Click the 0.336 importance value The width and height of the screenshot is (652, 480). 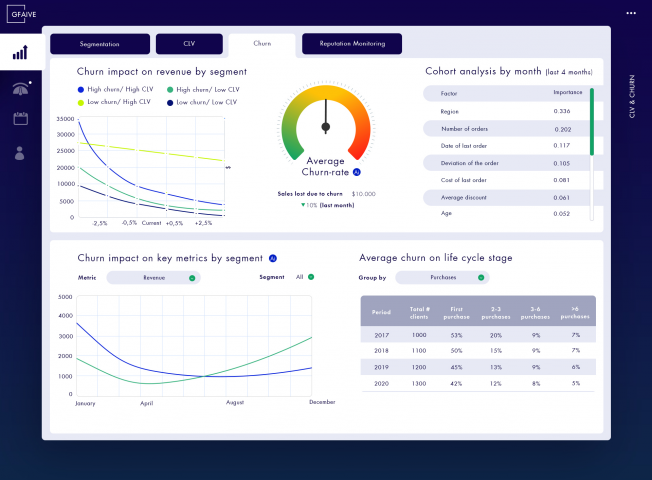click(x=562, y=111)
